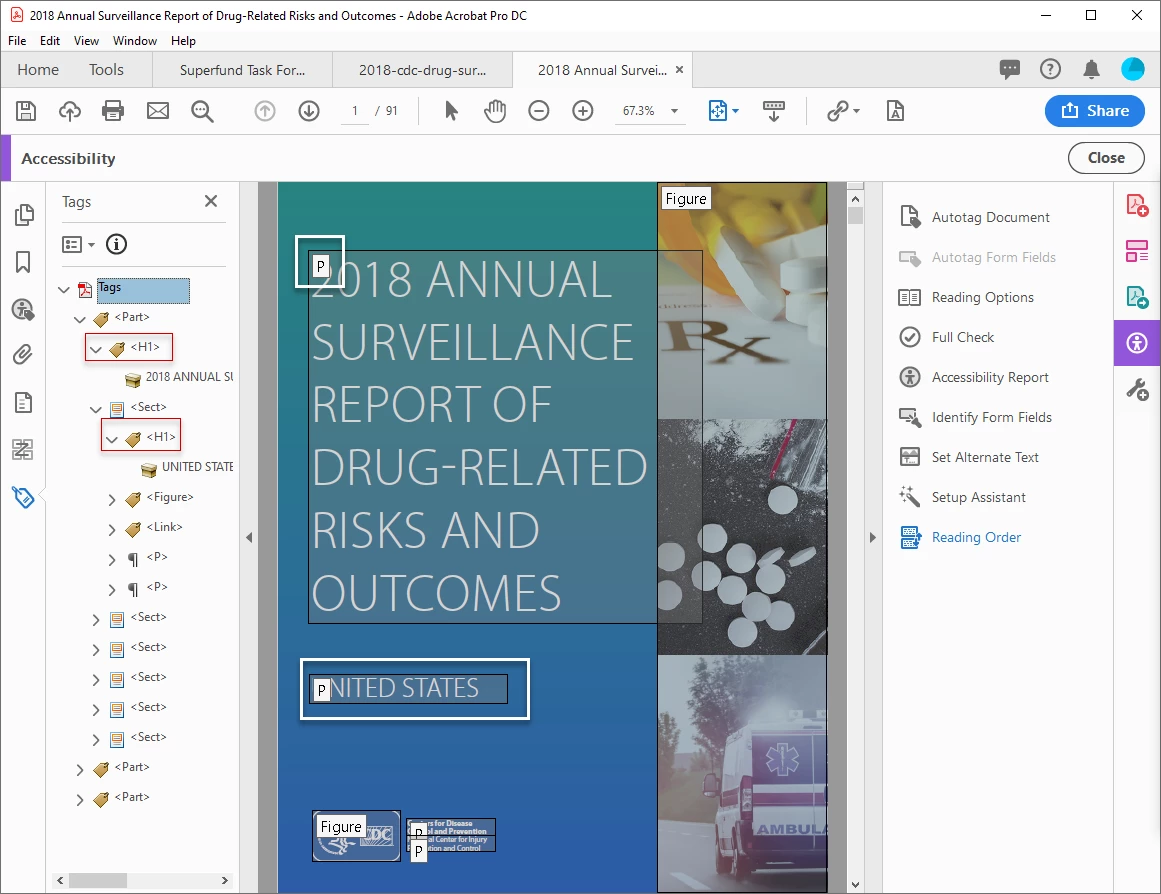The height and width of the screenshot is (894, 1161).
Task: Click the user profile avatar
Action: 1133,70
